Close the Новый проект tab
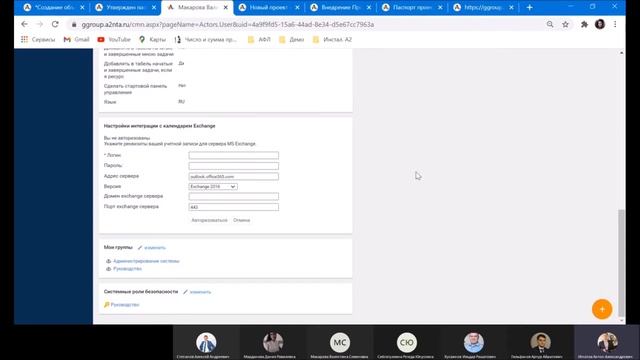Screen dimensions: 640x360 click(x=297, y=7)
